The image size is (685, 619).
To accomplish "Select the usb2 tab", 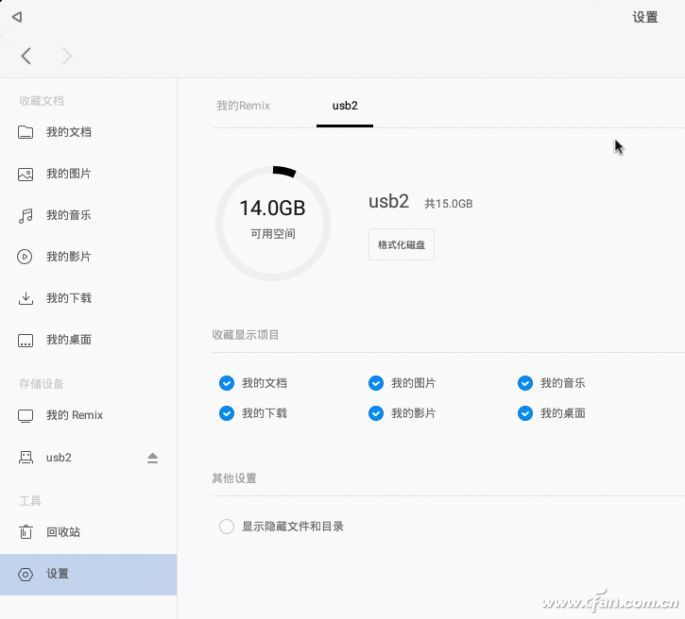I will [344, 106].
